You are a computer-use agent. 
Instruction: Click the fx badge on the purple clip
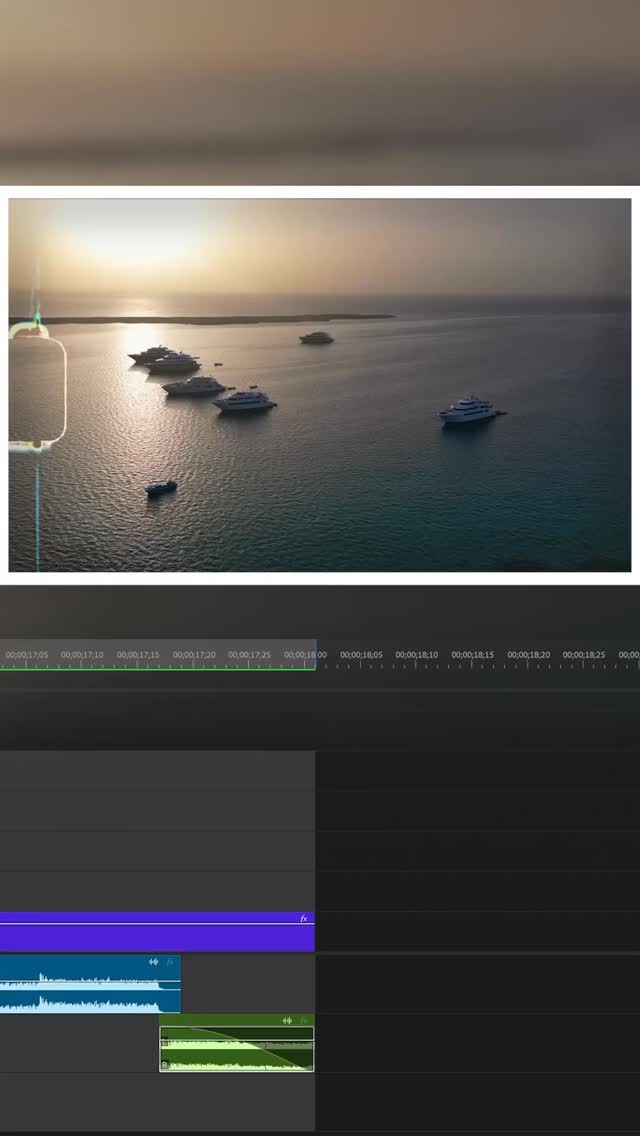coord(304,918)
